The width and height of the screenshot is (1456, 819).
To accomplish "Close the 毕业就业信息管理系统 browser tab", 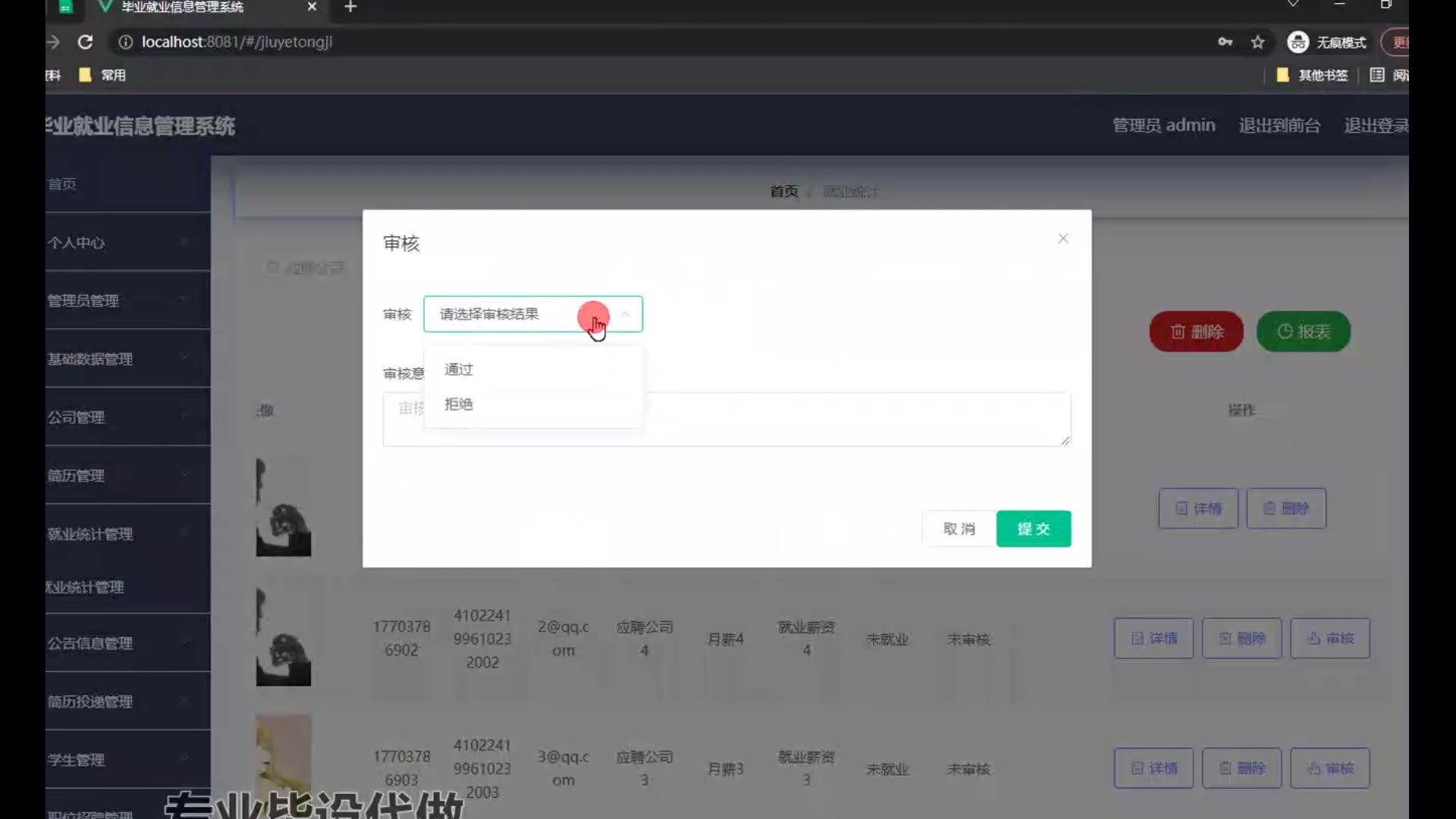I will [312, 7].
